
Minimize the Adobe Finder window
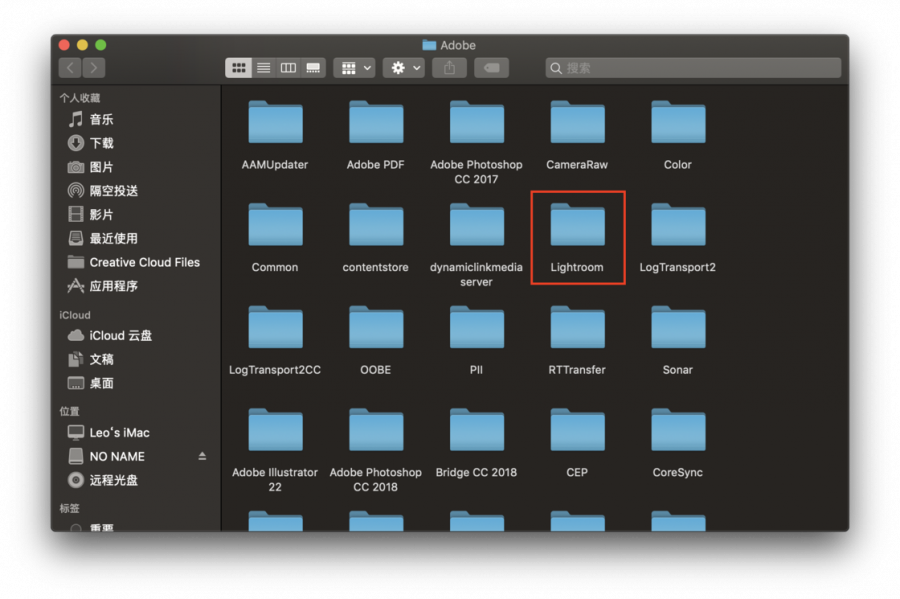[x=83, y=45]
